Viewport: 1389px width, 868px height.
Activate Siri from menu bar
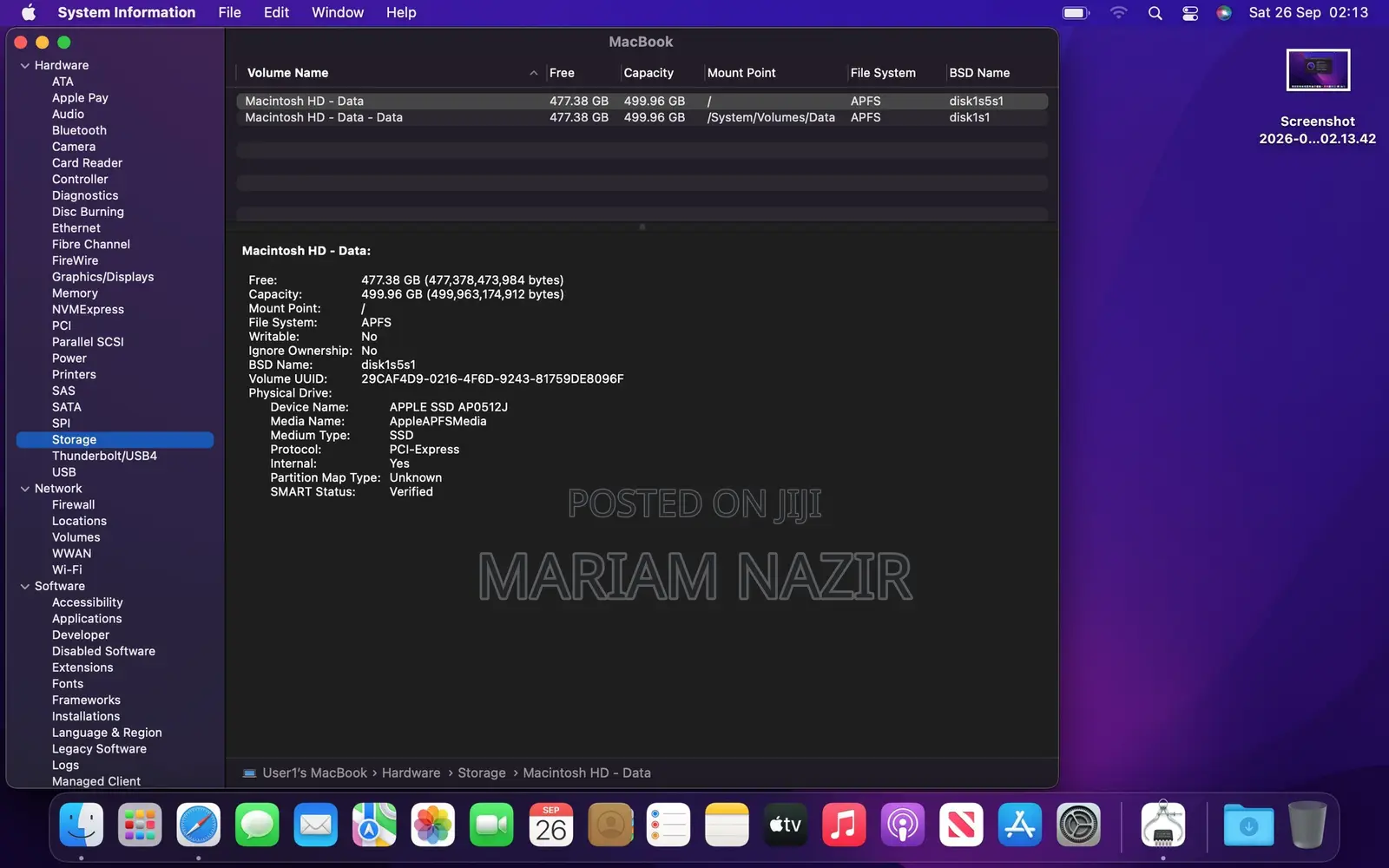pos(1224,12)
